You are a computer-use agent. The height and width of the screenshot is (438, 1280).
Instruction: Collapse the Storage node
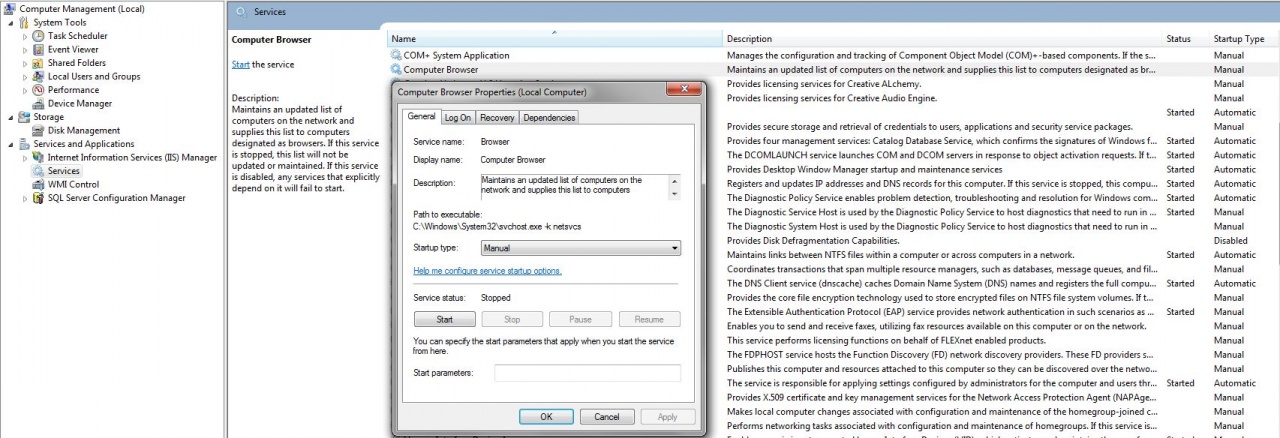click(x=11, y=117)
